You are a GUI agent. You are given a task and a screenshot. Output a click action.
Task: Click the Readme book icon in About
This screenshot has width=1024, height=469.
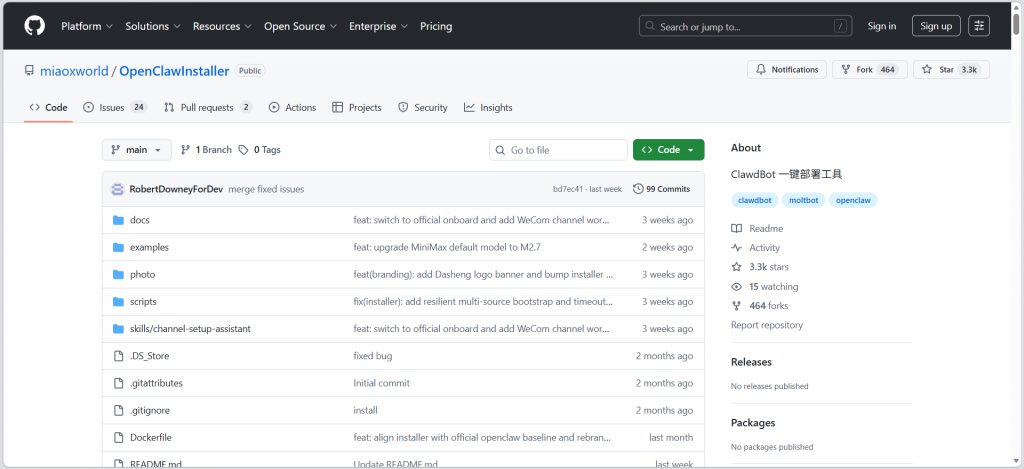(x=737, y=229)
